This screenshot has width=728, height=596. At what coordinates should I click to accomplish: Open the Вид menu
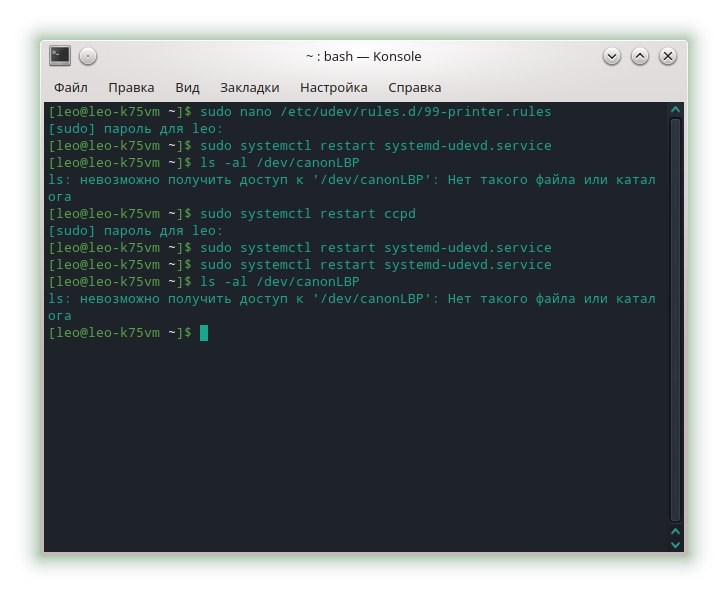[x=187, y=87]
